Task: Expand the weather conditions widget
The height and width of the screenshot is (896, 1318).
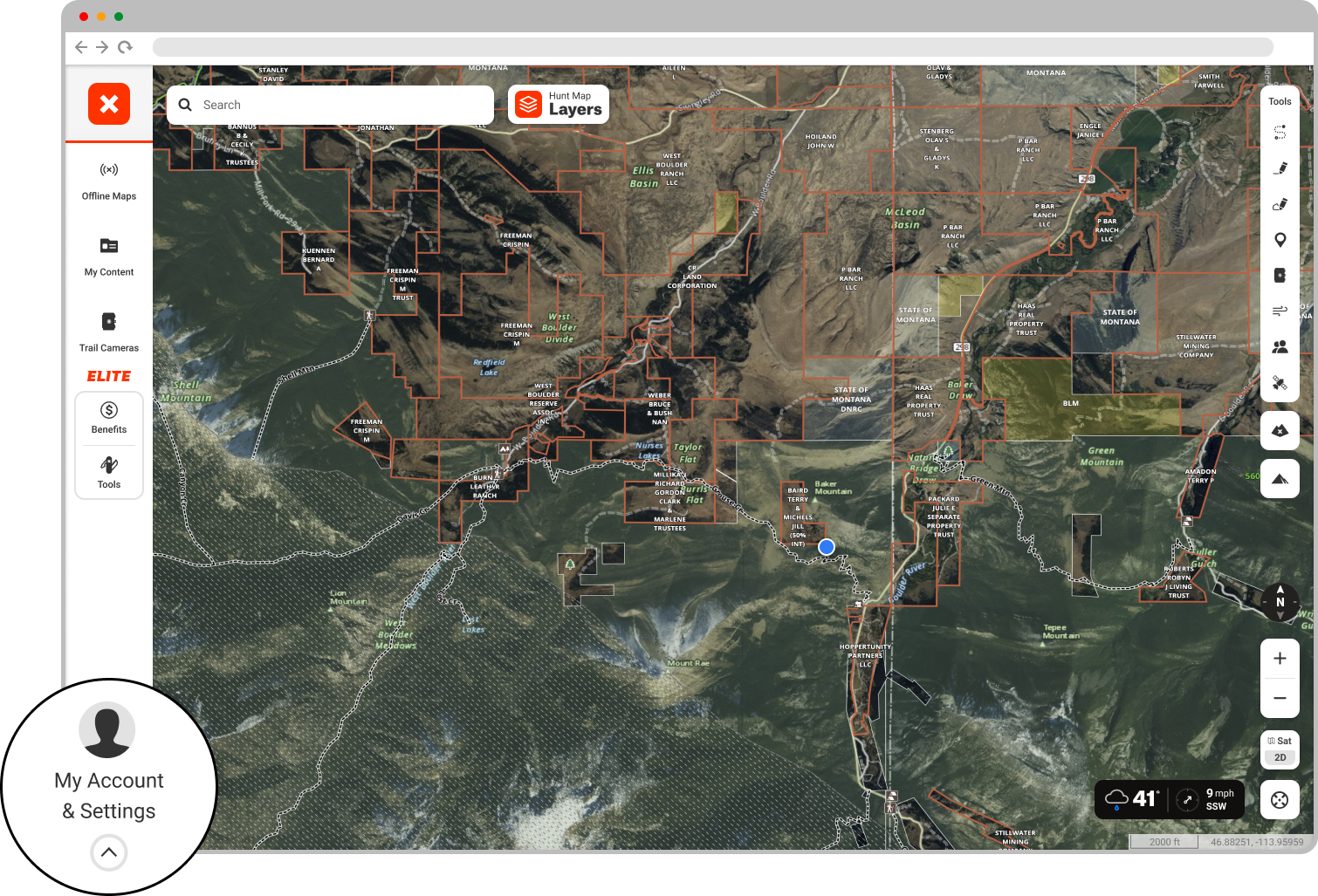Action: click(x=1169, y=799)
